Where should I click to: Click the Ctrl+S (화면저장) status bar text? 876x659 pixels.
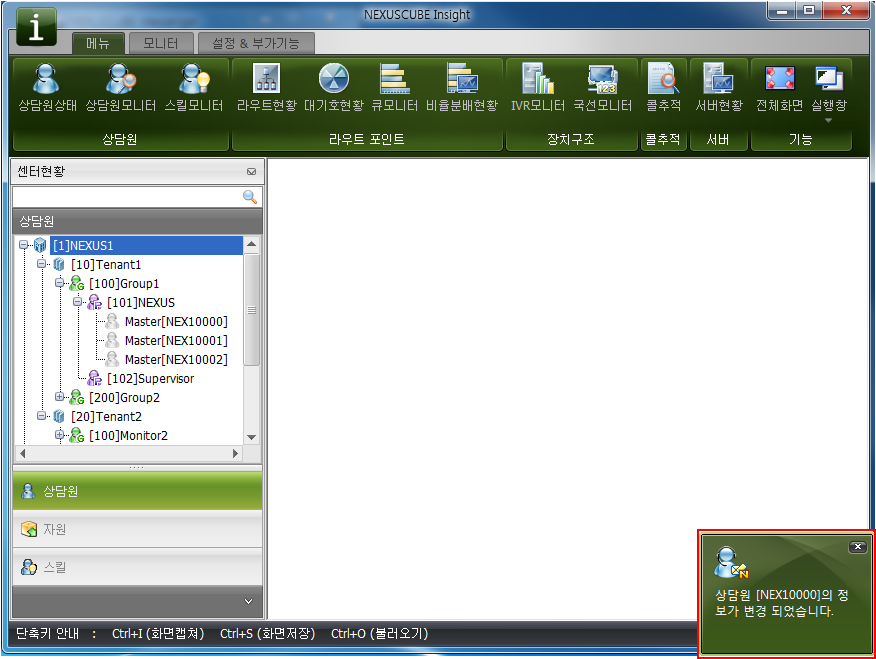click(x=267, y=633)
